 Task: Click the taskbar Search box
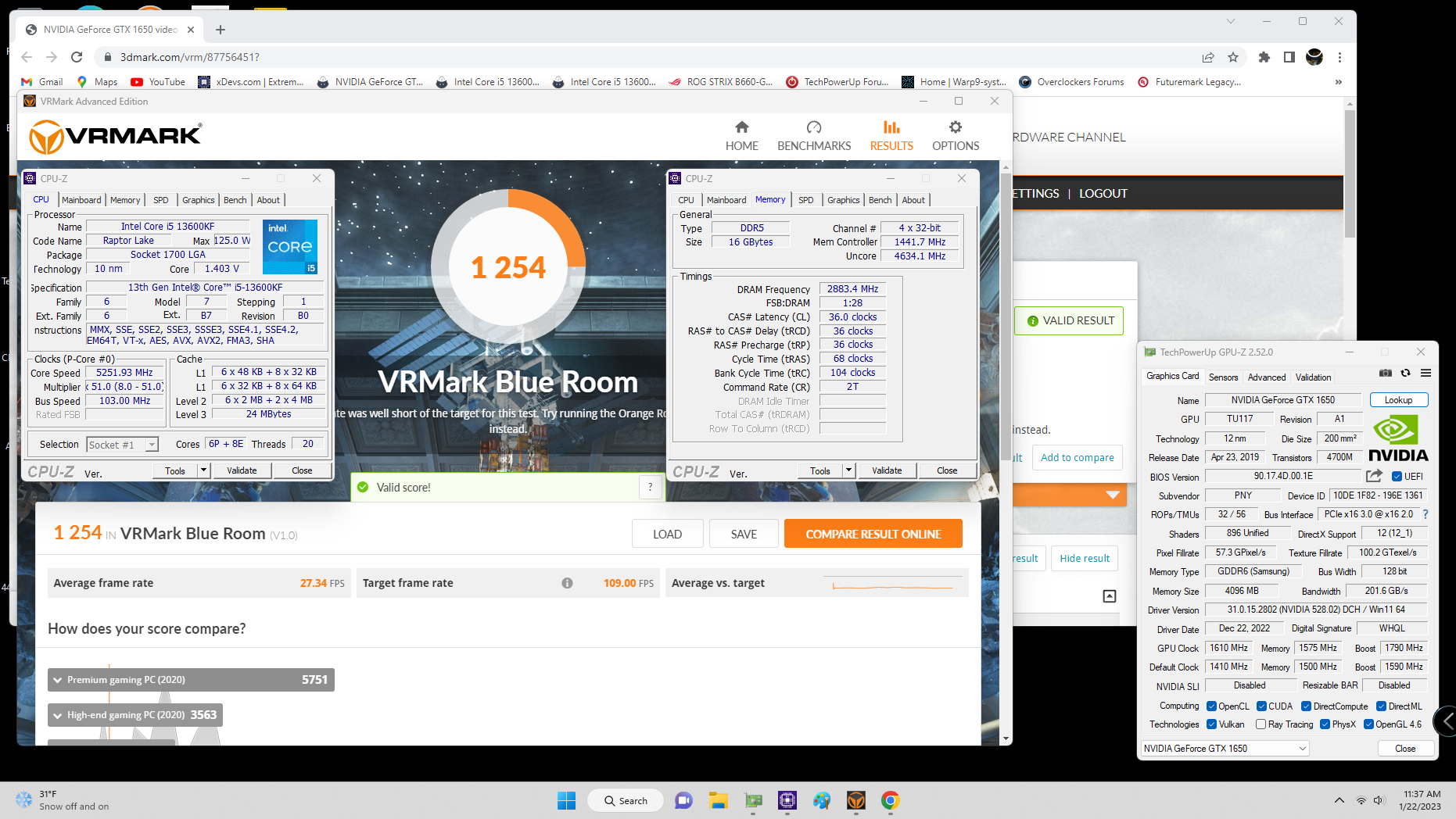(626, 800)
